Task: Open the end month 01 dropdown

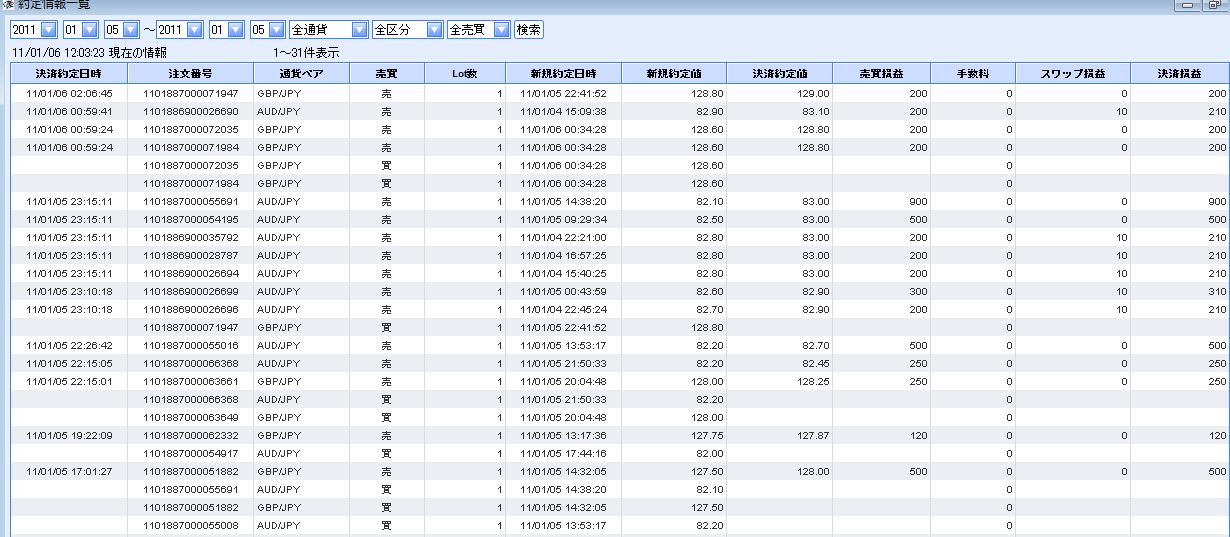Action: pyautogui.click(x=225, y=30)
